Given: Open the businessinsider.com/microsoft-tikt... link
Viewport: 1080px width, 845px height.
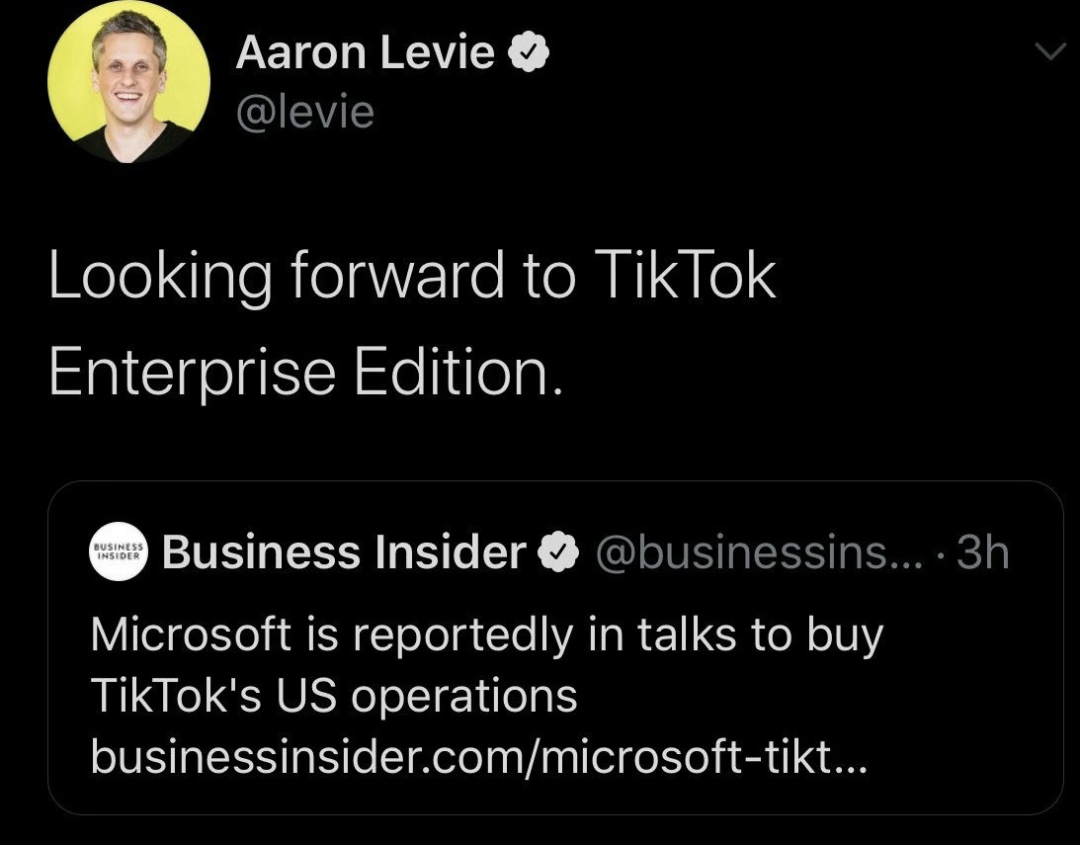Looking at the screenshot, I should coord(479,757).
